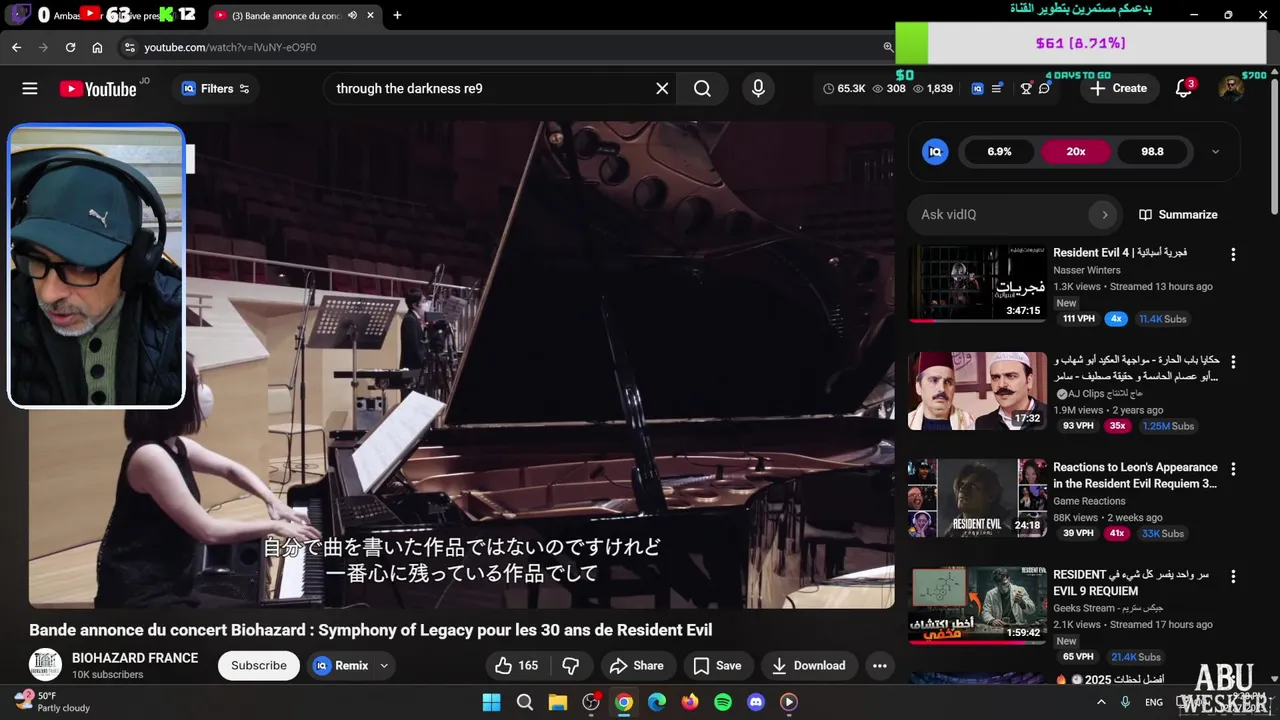Open Resident Evil 9 Requiem stream thumbnail
The height and width of the screenshot is (720, 1280).
coord(977,606)
